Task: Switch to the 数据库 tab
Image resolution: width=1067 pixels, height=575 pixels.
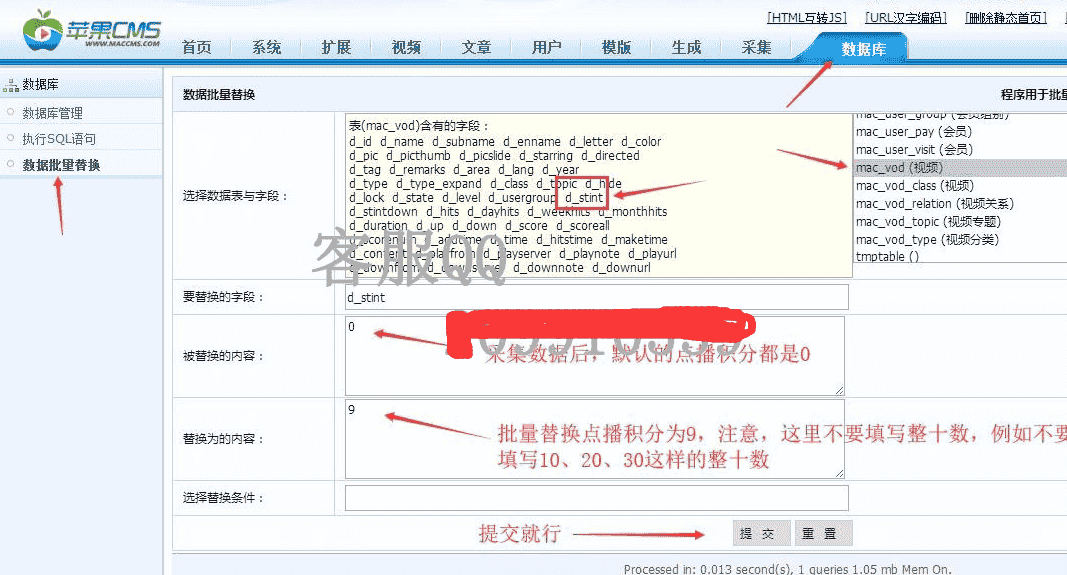Action: 863,48
